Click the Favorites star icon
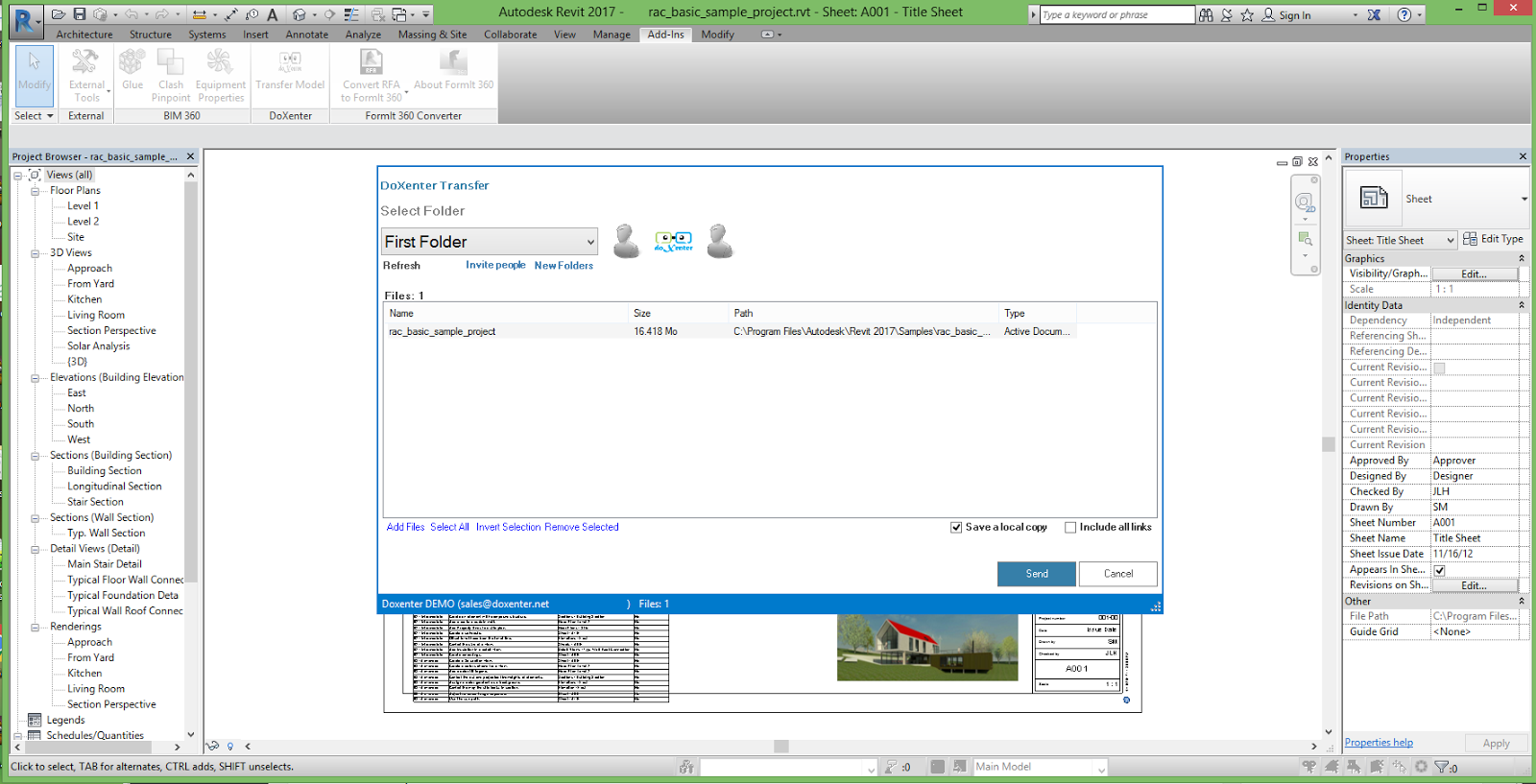Image resolution: width=1536 pixels, height=784 pixels. click(1247, 14)
